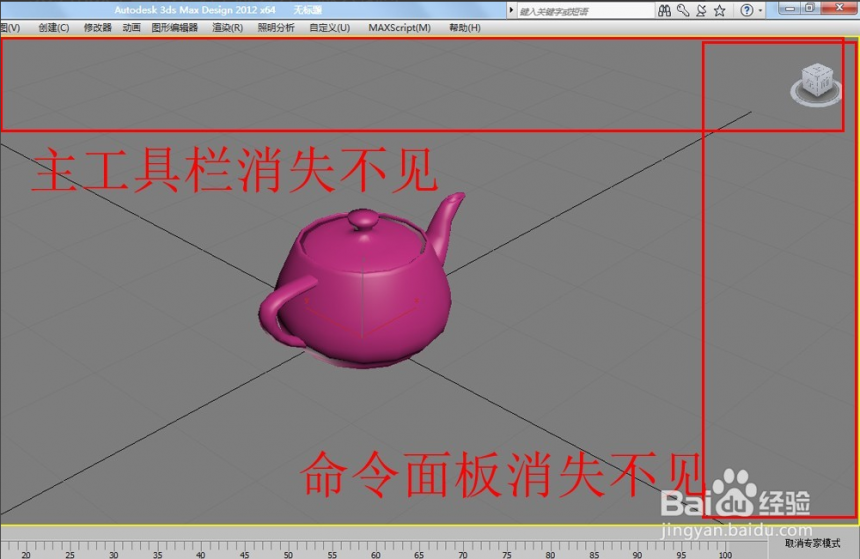Minimize the 3ds Max window
The image size is (860, 559).
coord(790,8)
